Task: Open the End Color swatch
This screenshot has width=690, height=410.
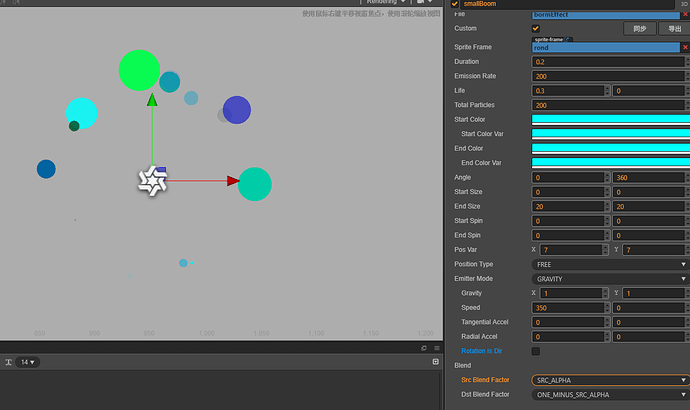Action: pos(611,149)
